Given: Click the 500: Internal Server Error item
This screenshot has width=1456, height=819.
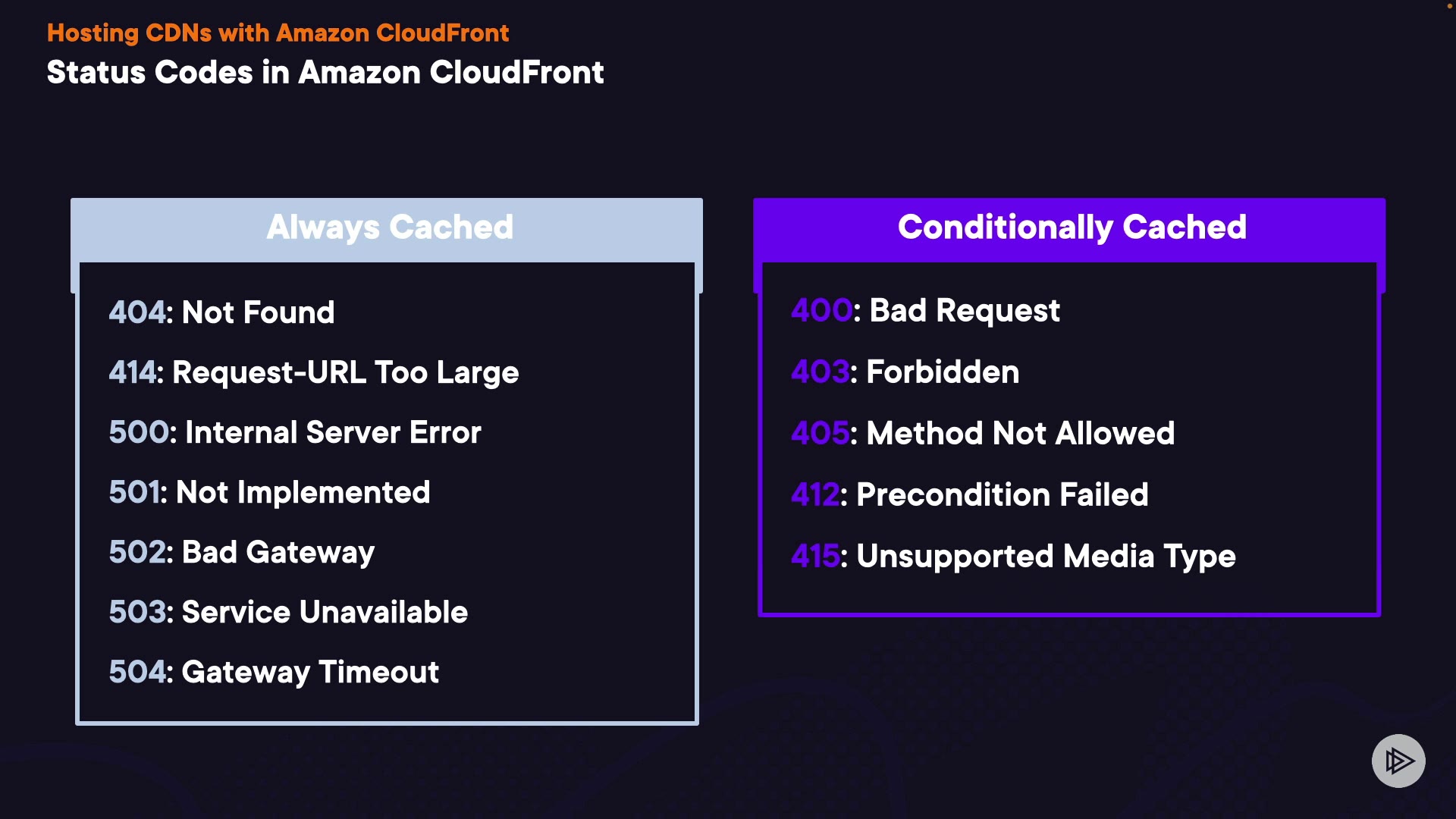Looking at the screenshot, I should pos(294,432).
